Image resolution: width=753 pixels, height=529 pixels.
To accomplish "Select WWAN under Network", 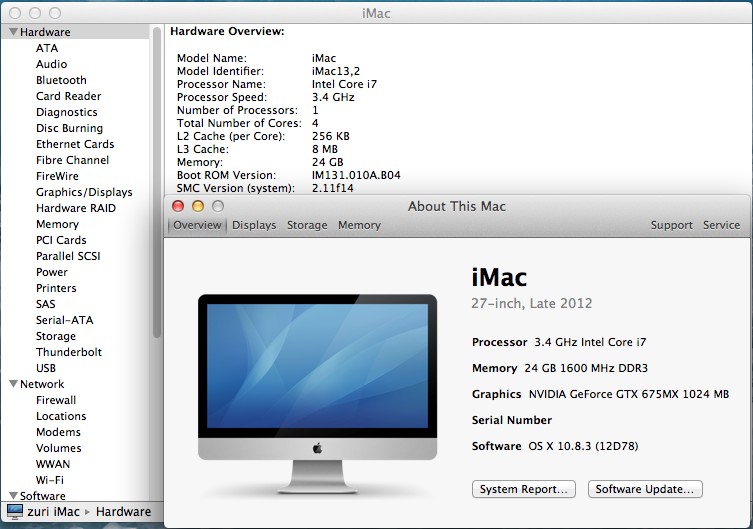I will click(53, 464).
